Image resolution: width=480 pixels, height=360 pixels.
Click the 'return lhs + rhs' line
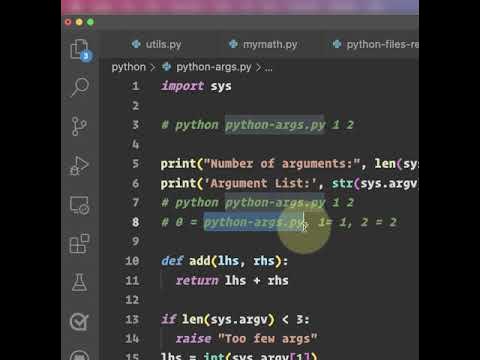tap(232, 281)
